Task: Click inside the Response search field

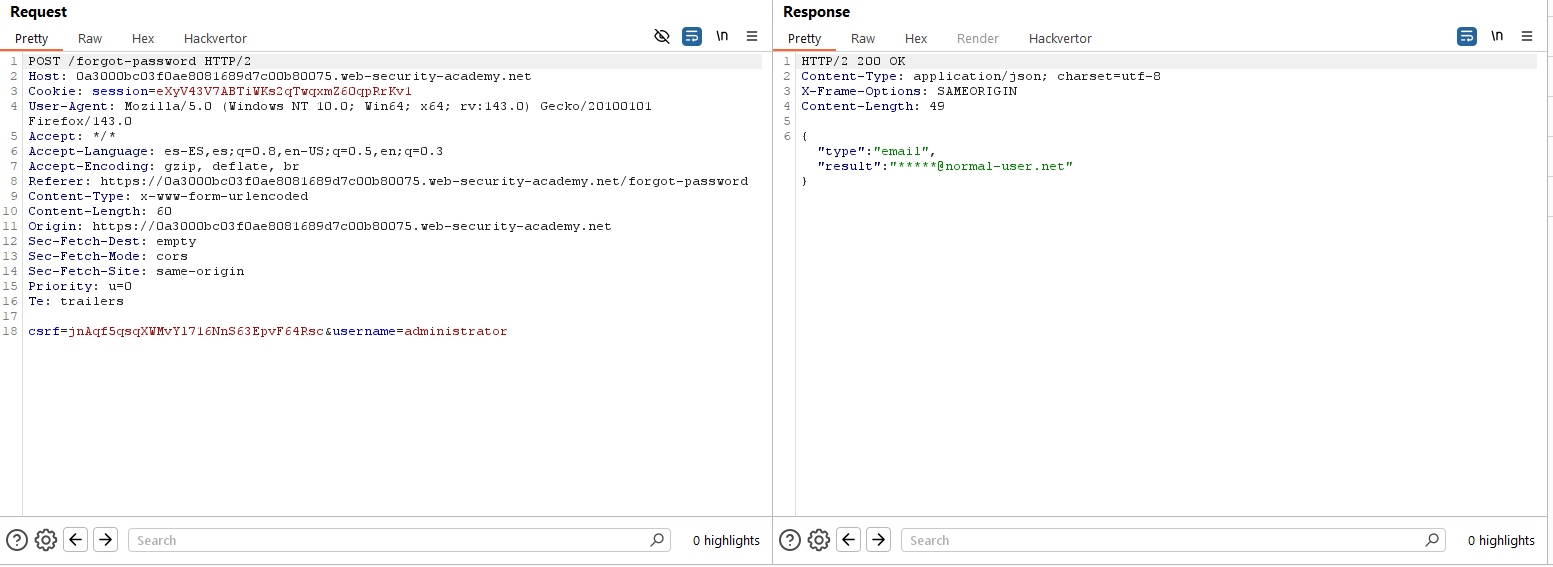Action: click(x=1165, y=540)
